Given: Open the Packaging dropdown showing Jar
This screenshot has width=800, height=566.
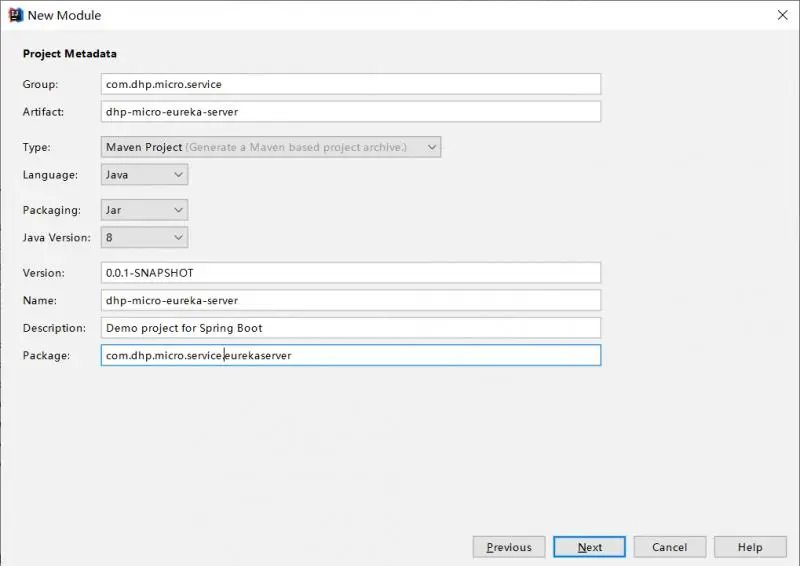Looking at the screenshot, I should tap(144, 210).
